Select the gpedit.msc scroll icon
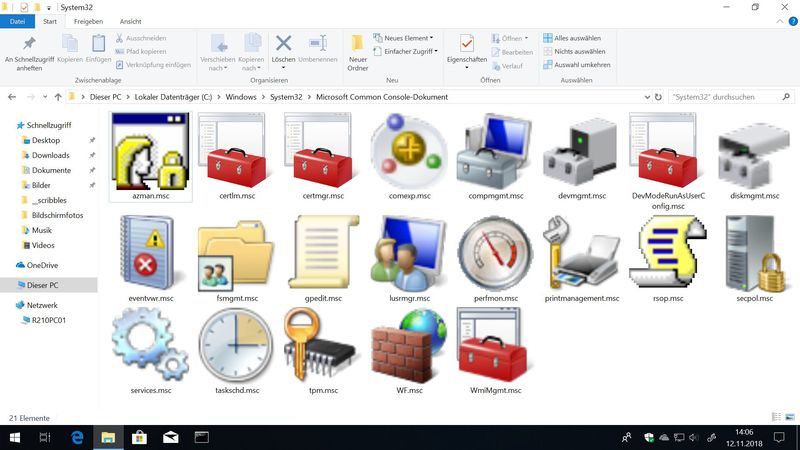 [x=322, y=254]
